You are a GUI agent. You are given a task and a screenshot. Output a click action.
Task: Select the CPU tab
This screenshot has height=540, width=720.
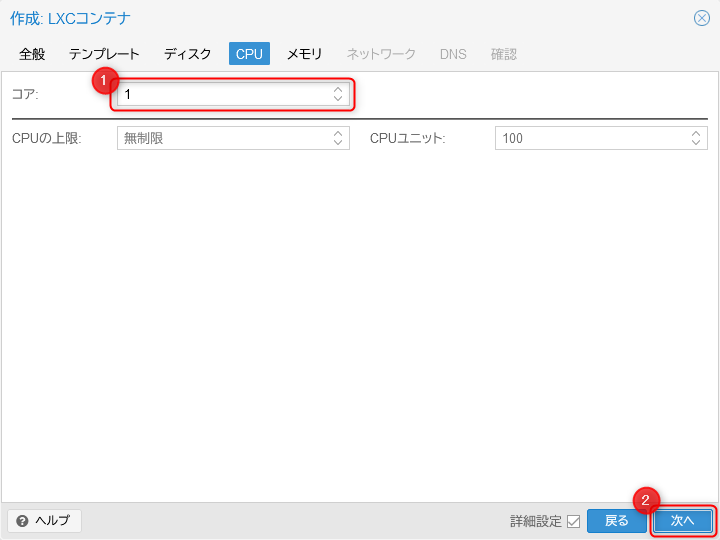[x=249, y=54]
